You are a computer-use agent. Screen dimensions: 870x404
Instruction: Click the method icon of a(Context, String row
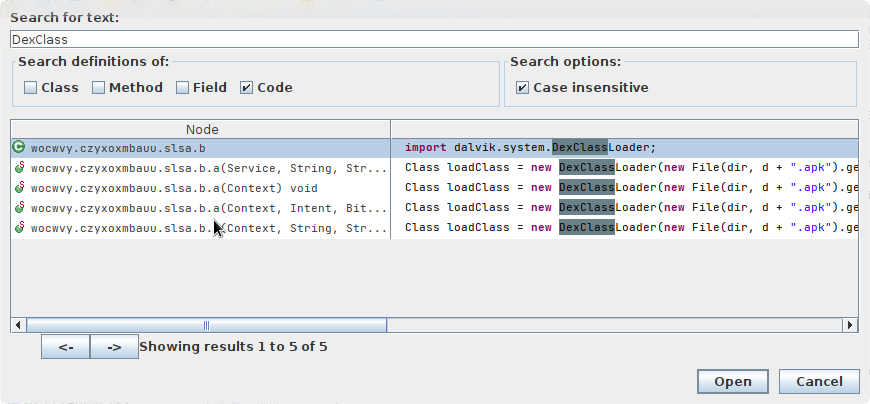19,228
